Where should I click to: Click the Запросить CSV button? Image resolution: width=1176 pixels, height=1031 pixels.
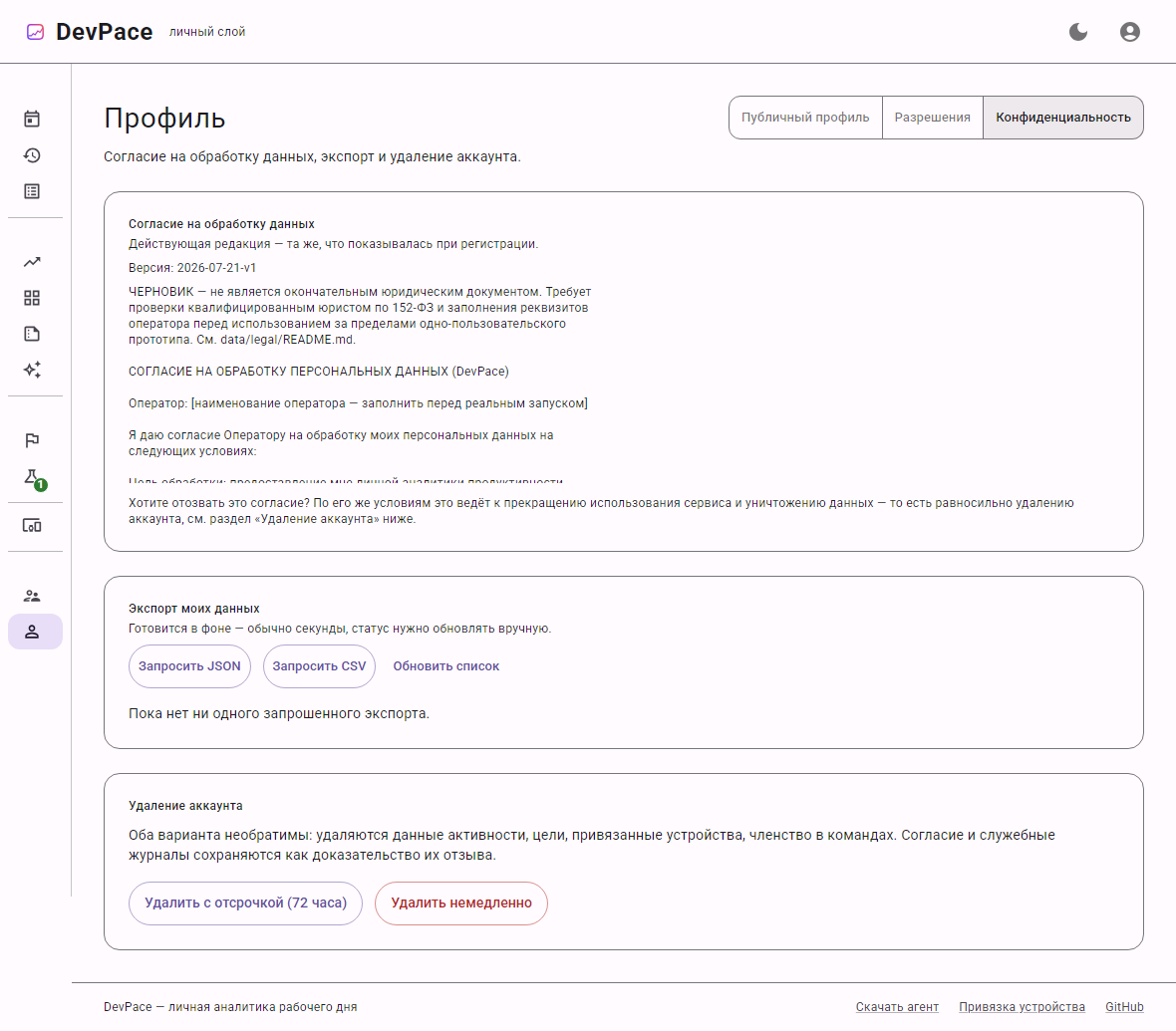coord(319,665)
